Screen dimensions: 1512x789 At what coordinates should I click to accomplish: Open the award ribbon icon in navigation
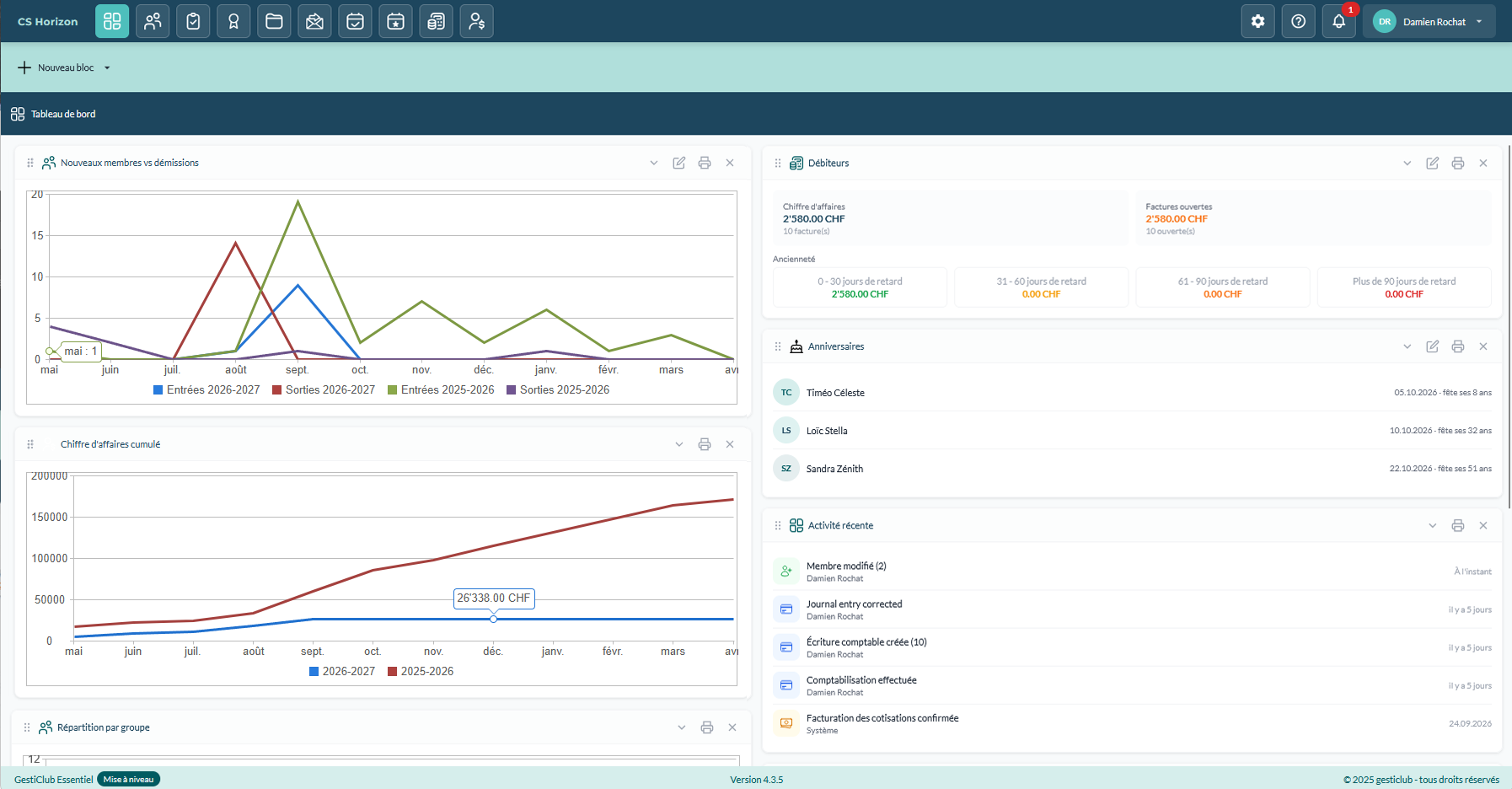tap(233, 21)
